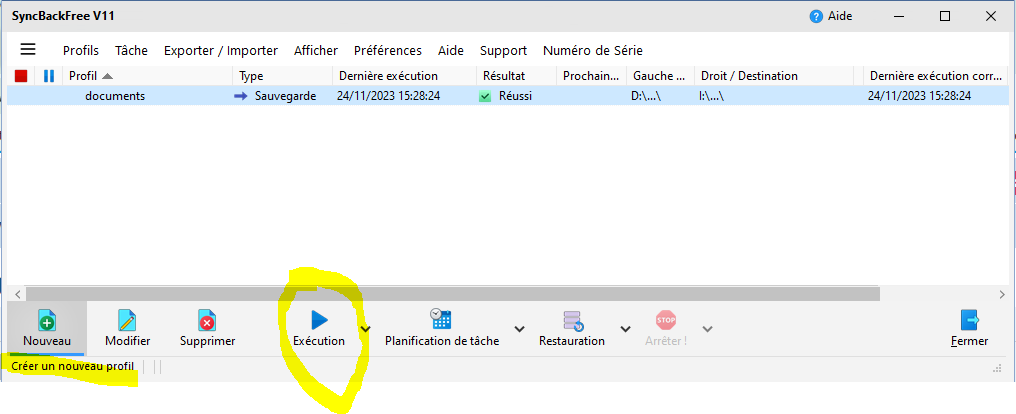Open the Support menu

click(503, 51)
